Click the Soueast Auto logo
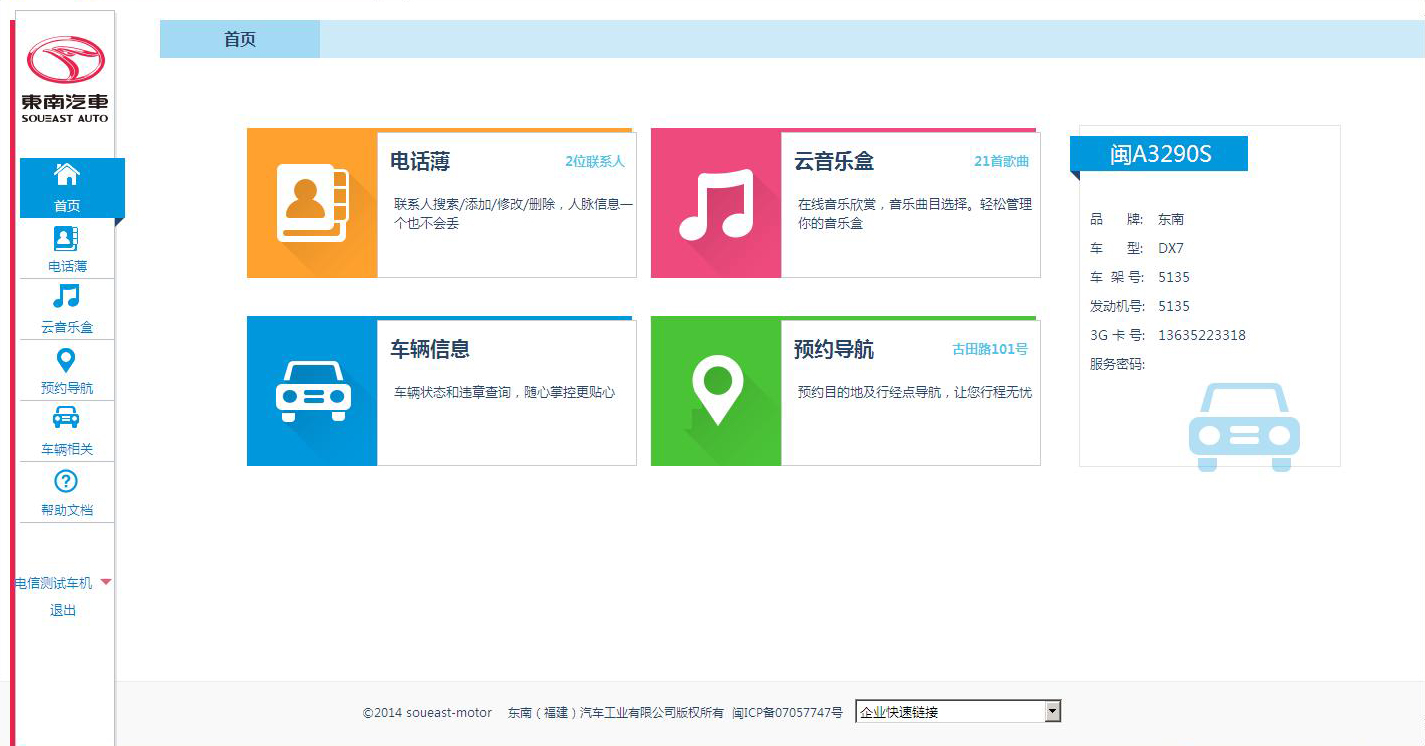Image resolution: width=1425 pixels, height=746 pixels. (65, 78)
